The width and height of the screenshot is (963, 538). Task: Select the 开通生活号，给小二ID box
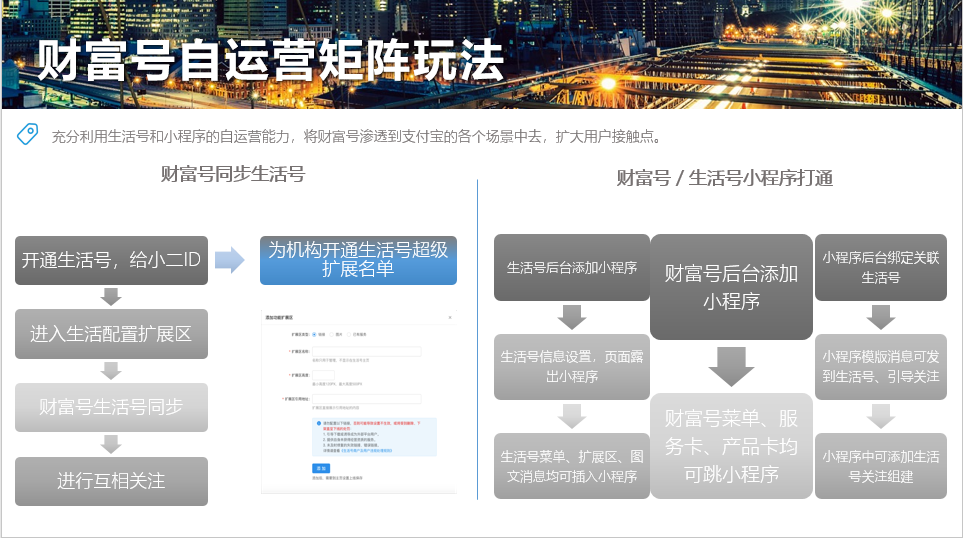pyautogui.click(x=111, y=260)
